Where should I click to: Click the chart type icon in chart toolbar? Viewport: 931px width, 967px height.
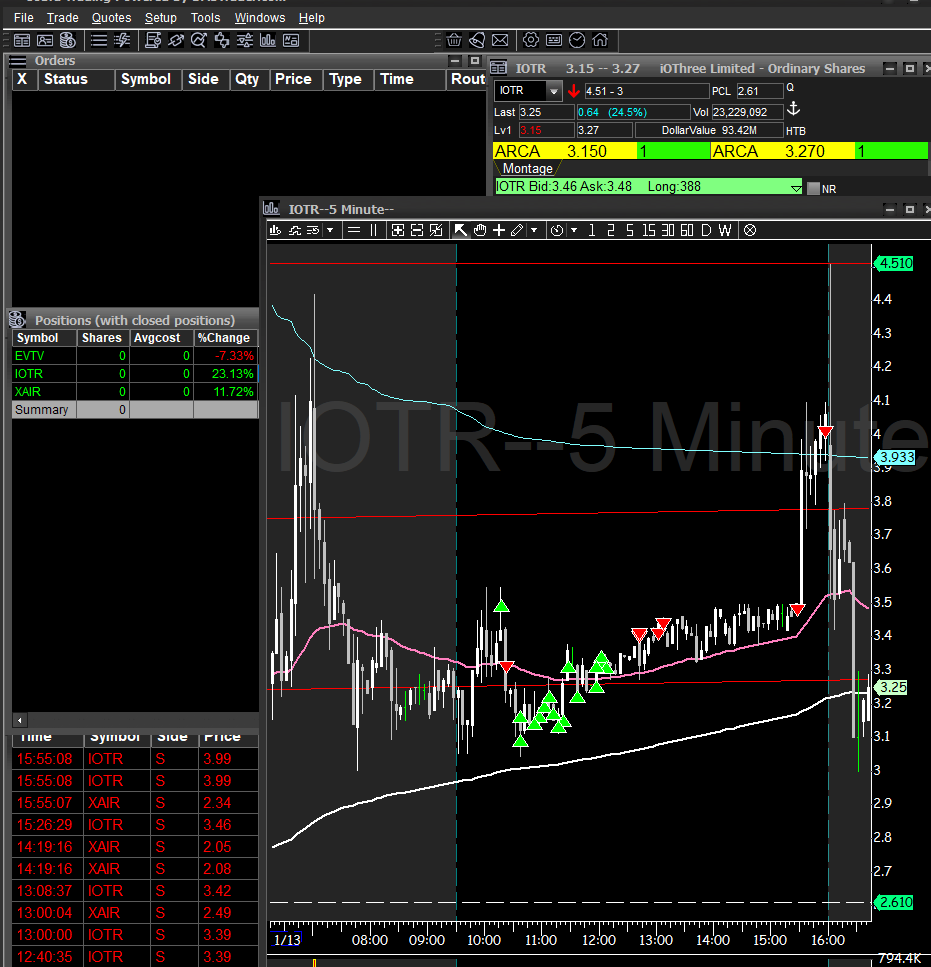click(276, 231)
